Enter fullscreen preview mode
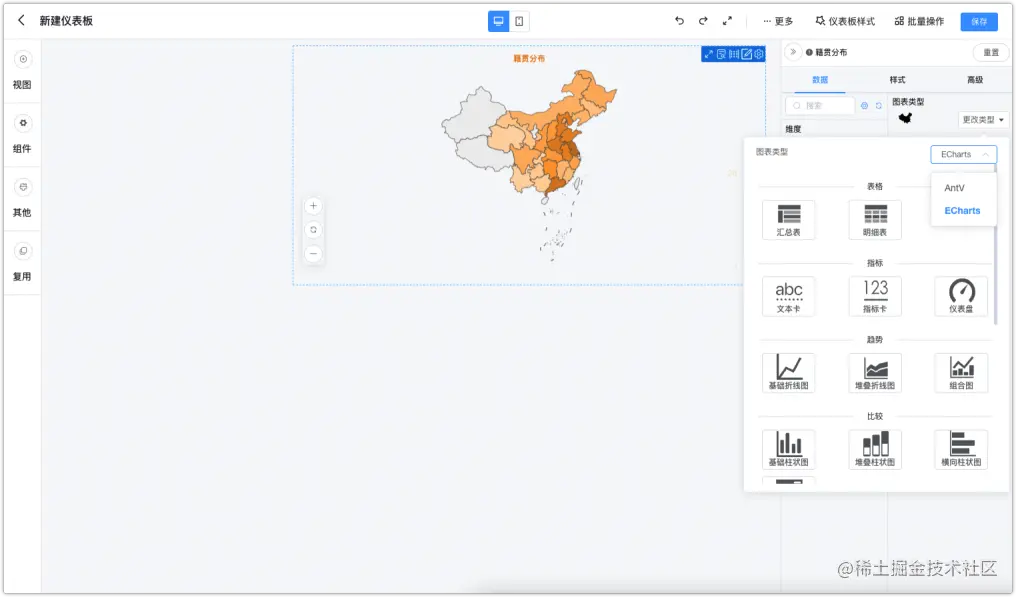The height and width of the screenshot is (597, 1016). click(x=727, y=21)
